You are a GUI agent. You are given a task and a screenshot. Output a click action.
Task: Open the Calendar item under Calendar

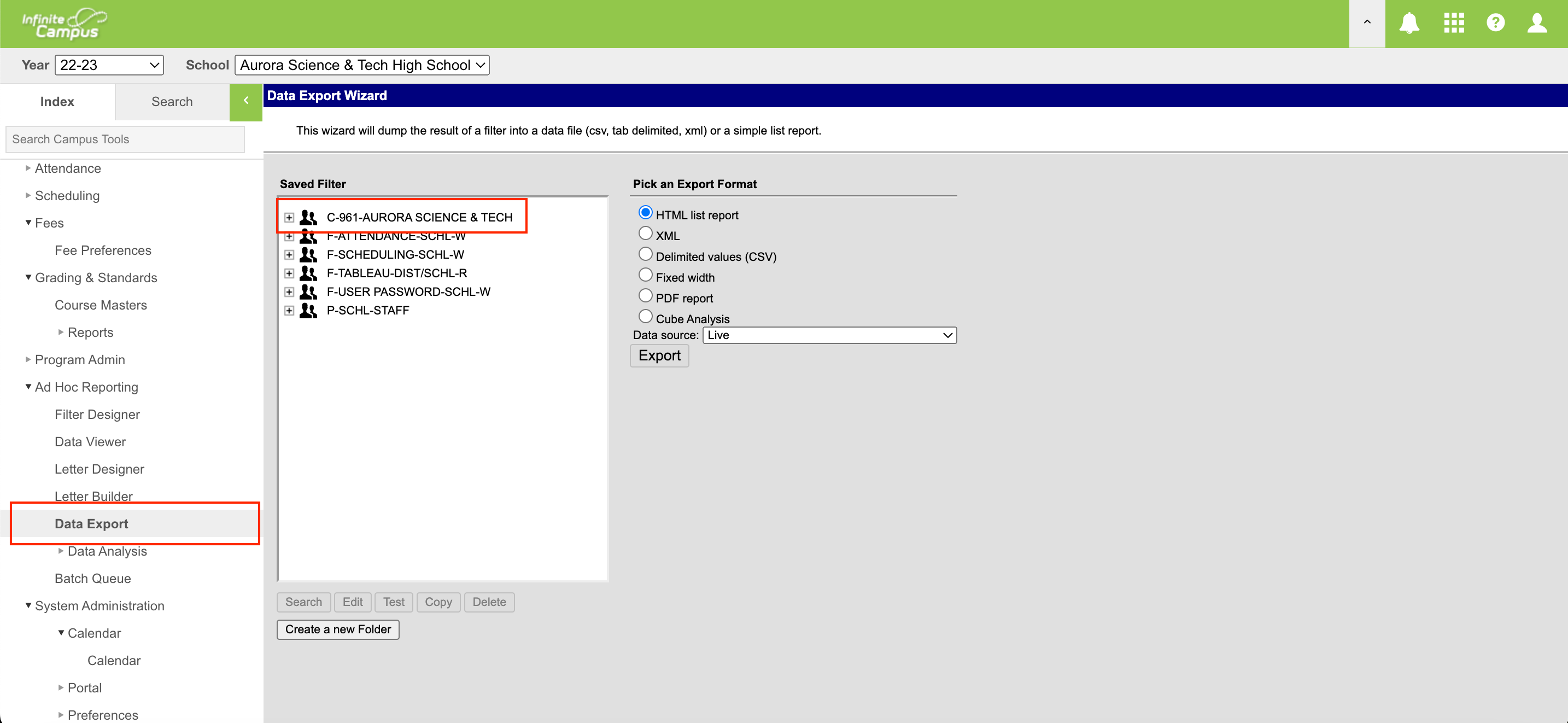pyautogui.click(x=114, y=661)
